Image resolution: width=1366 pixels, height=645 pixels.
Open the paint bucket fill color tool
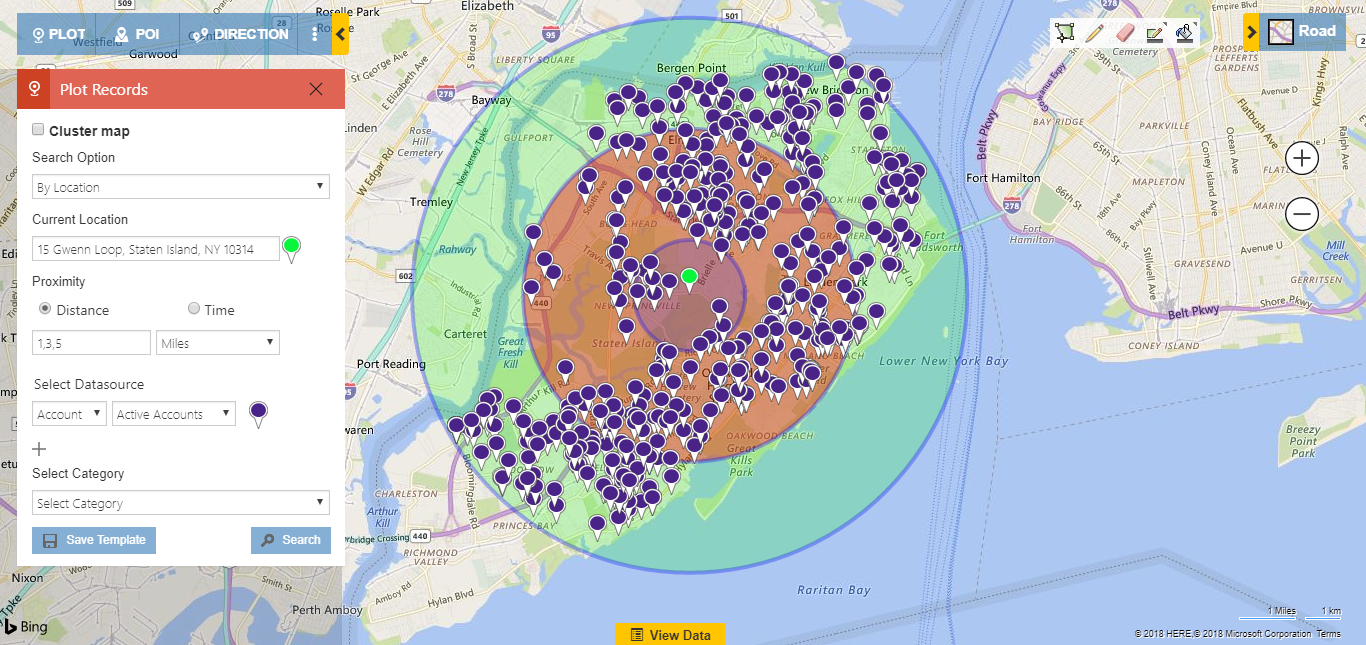click(x=1185, y=33)
